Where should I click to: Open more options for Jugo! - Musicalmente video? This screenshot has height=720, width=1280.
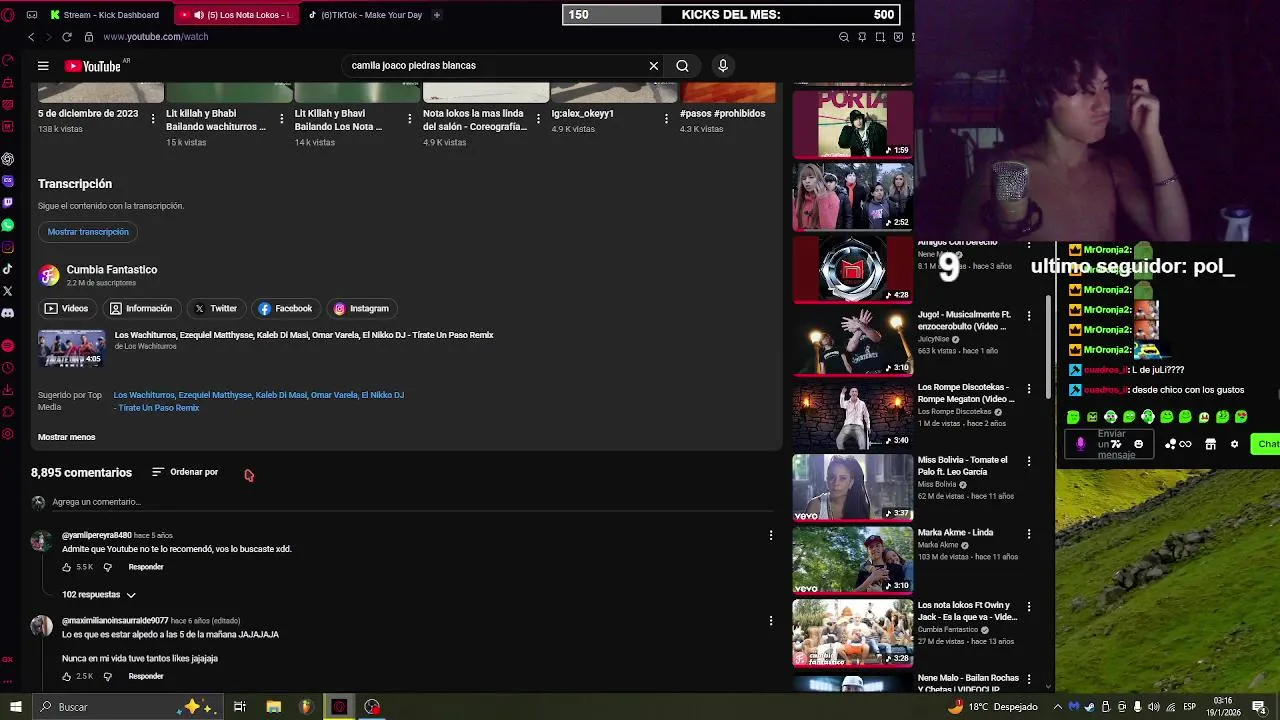point(1029,316)
